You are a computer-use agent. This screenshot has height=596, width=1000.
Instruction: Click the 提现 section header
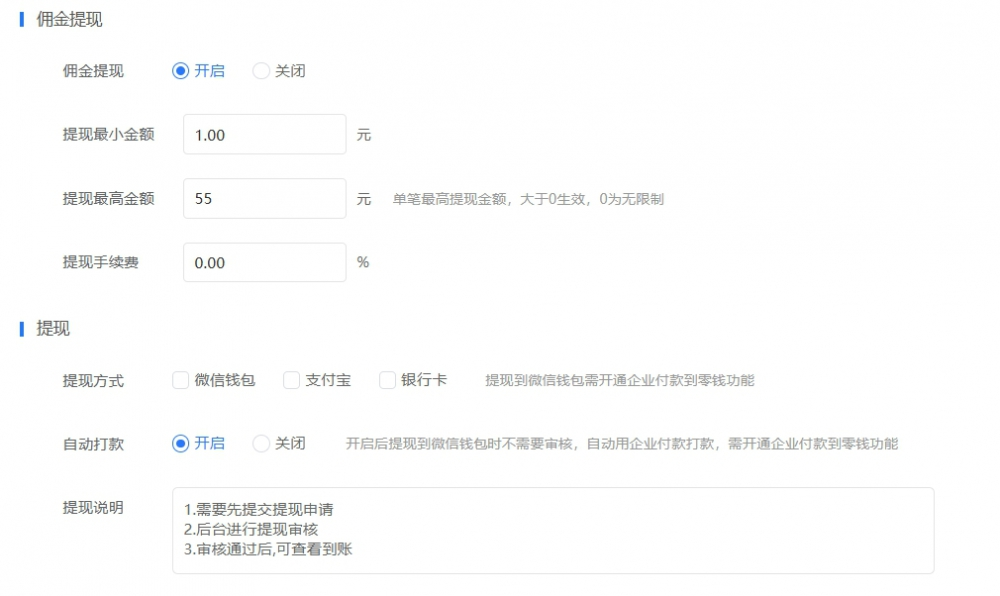(x=50, y=329)
